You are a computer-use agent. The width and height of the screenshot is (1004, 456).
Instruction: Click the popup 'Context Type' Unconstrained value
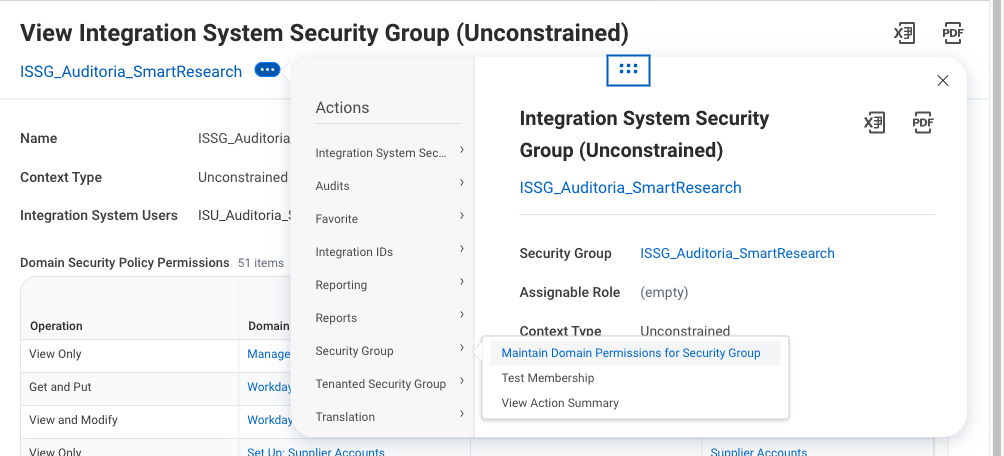tap(685, 331)
